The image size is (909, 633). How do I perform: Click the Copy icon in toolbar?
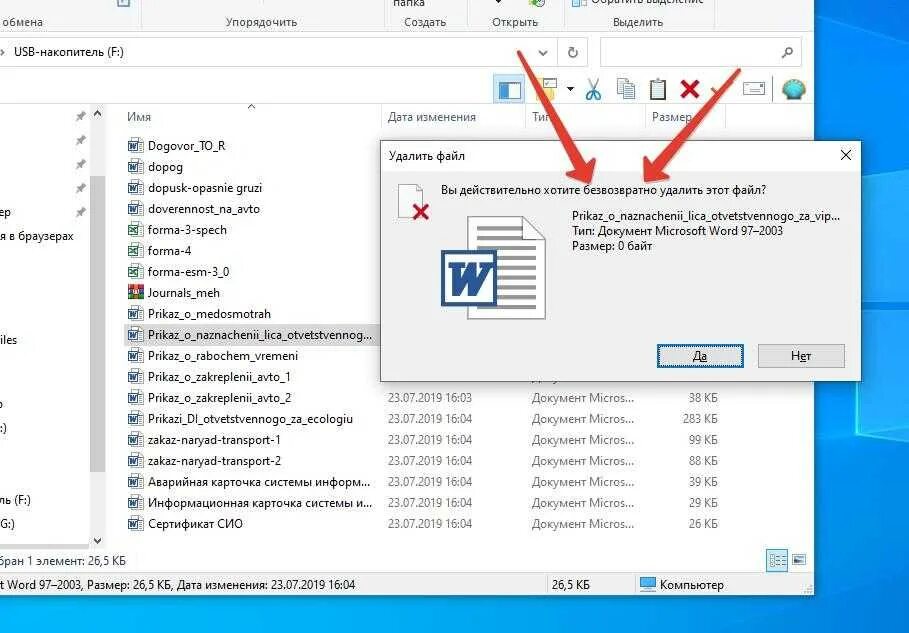626,89
